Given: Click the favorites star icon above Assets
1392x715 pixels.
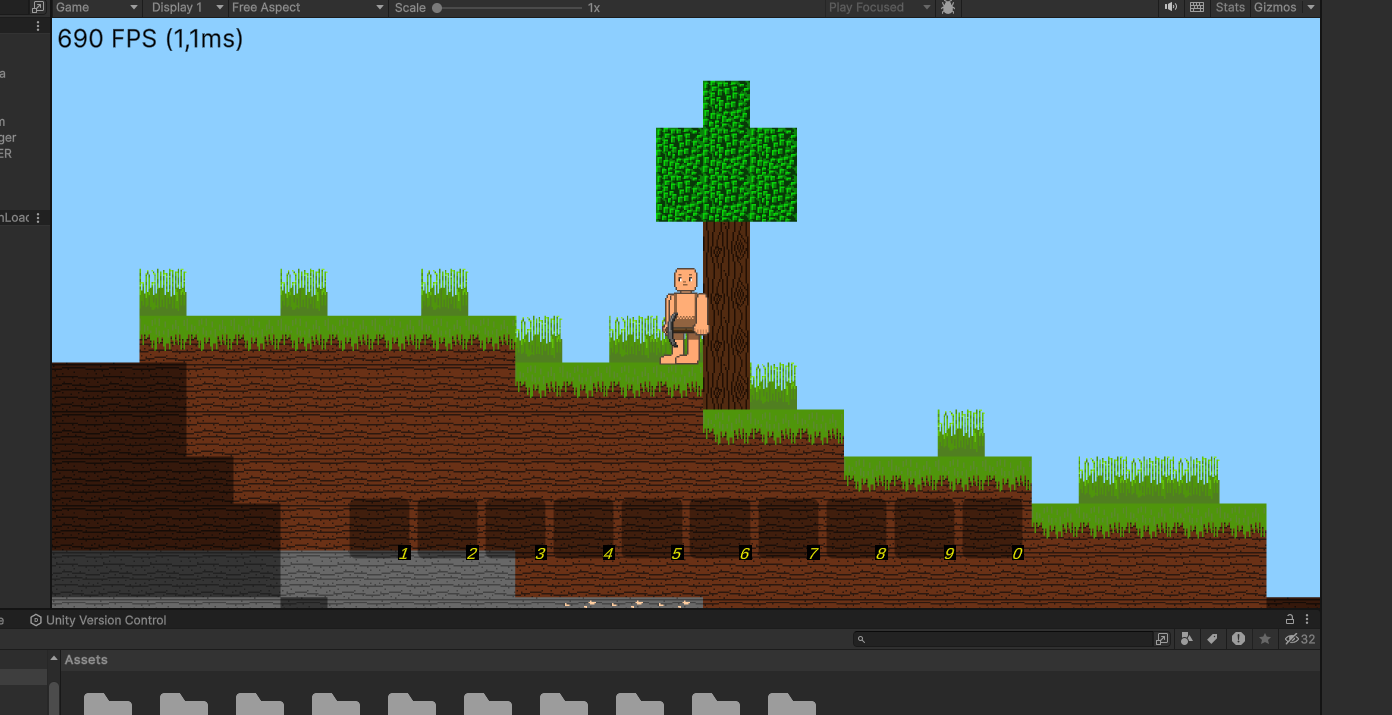Looking at the screenshot, I should pos(1264,639).
